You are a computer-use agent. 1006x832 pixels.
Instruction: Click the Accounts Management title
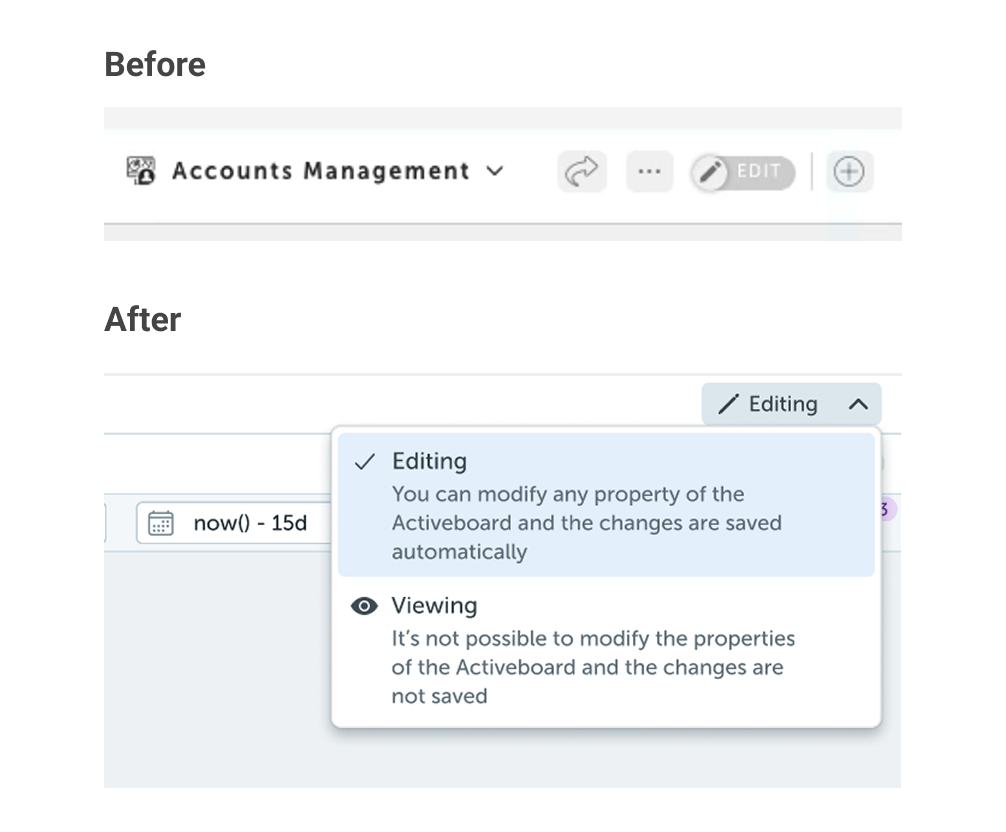(321, 171)
